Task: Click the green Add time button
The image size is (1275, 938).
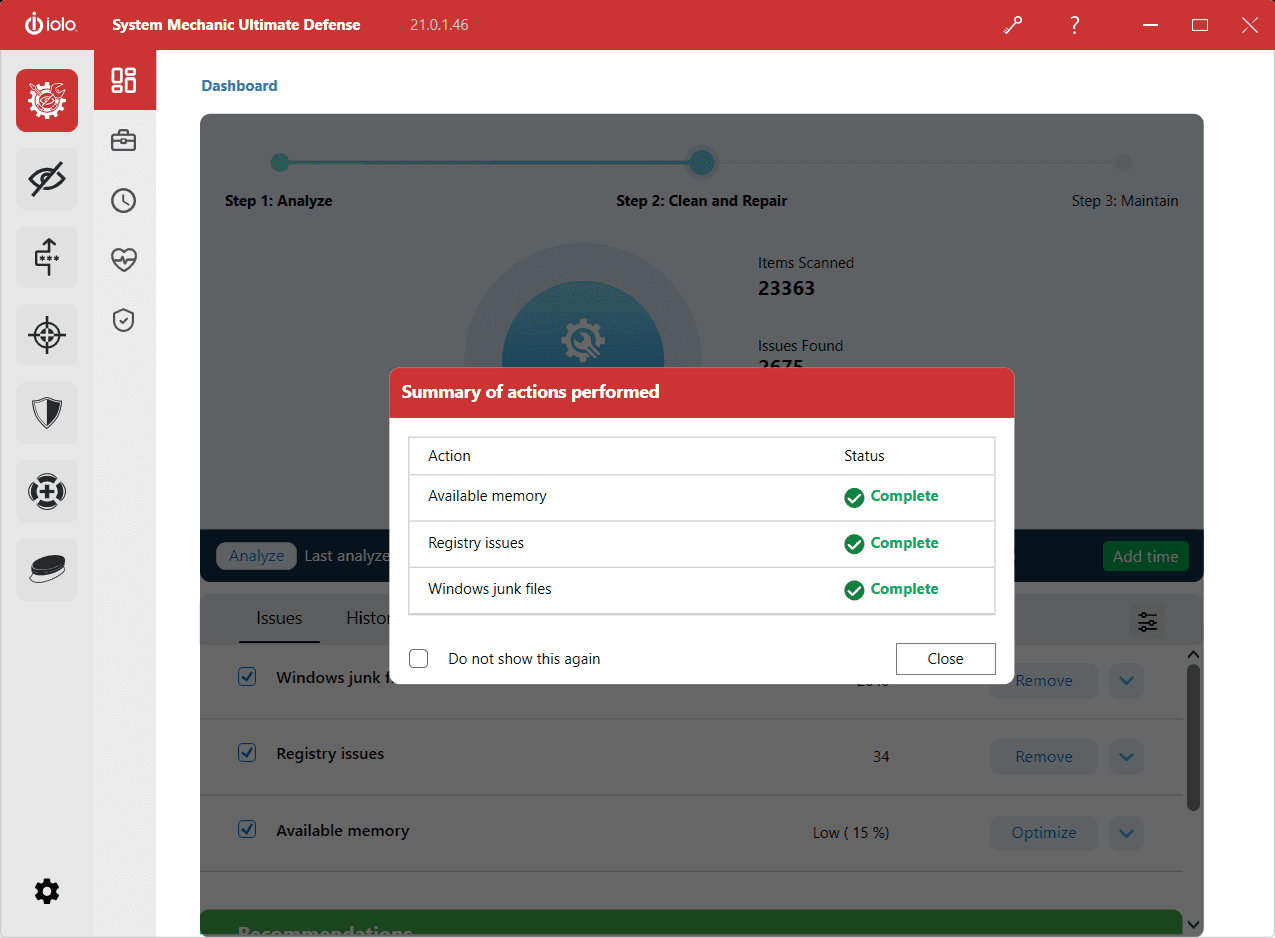Action: pyautogui.click(x=1145, y=557)
